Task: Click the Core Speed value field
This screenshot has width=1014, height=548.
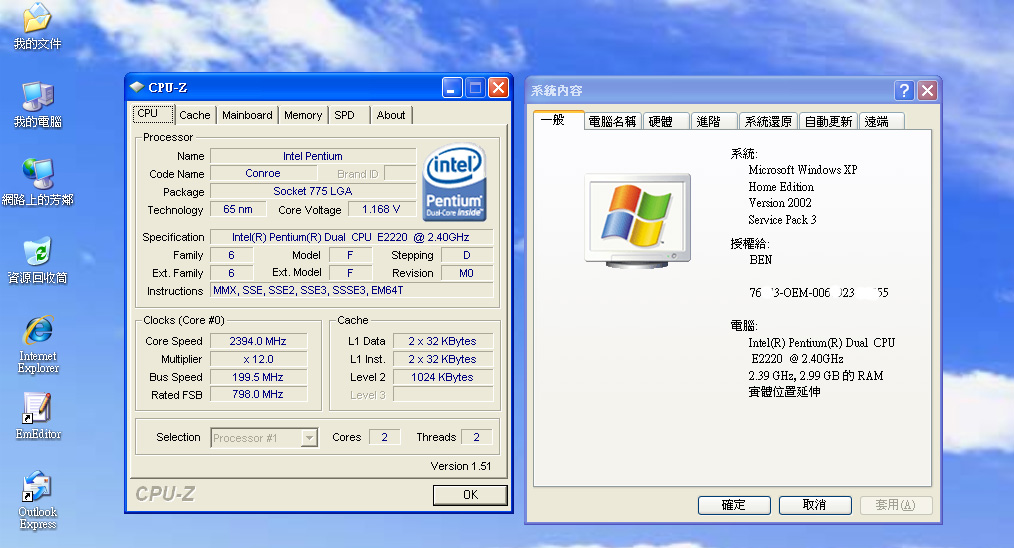Action: point(258,341)
